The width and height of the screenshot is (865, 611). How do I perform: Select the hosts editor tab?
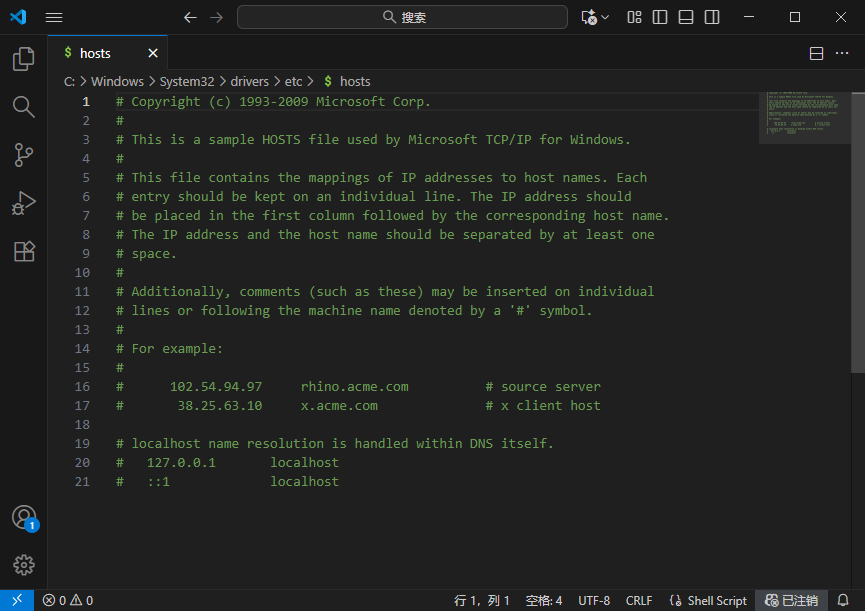(96, 53)
